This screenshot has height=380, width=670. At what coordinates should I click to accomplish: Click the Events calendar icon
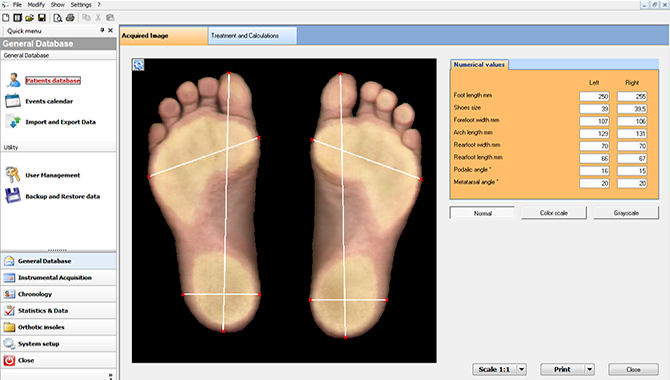click(13, 101)
